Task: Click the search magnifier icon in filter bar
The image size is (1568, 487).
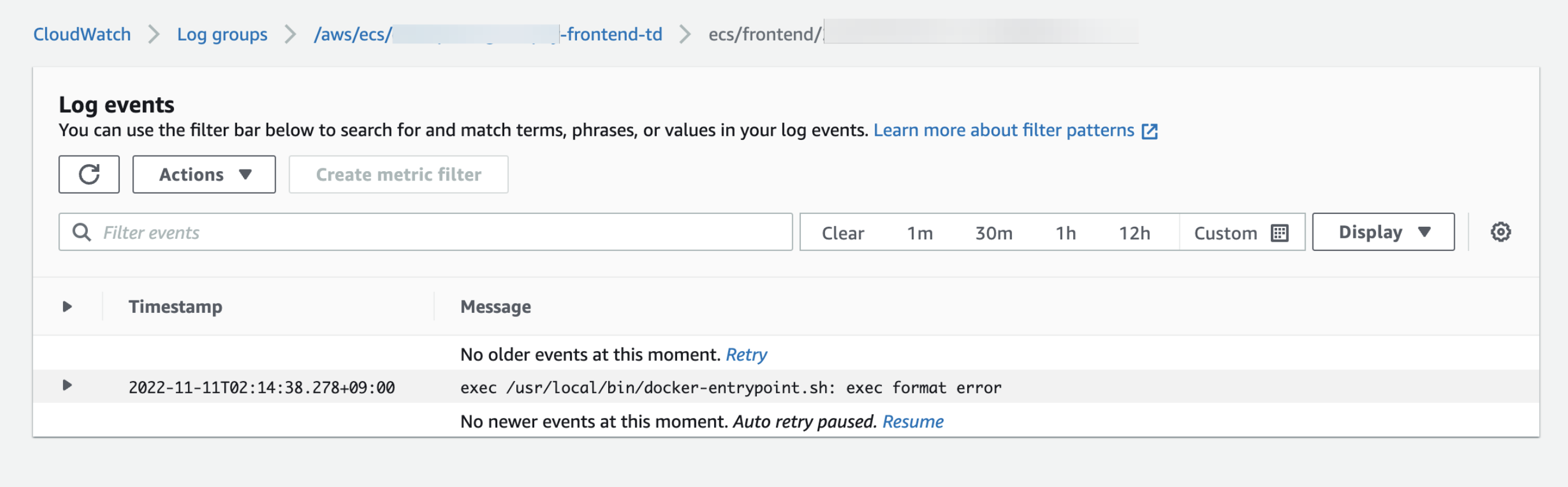Action: (82, 232)
